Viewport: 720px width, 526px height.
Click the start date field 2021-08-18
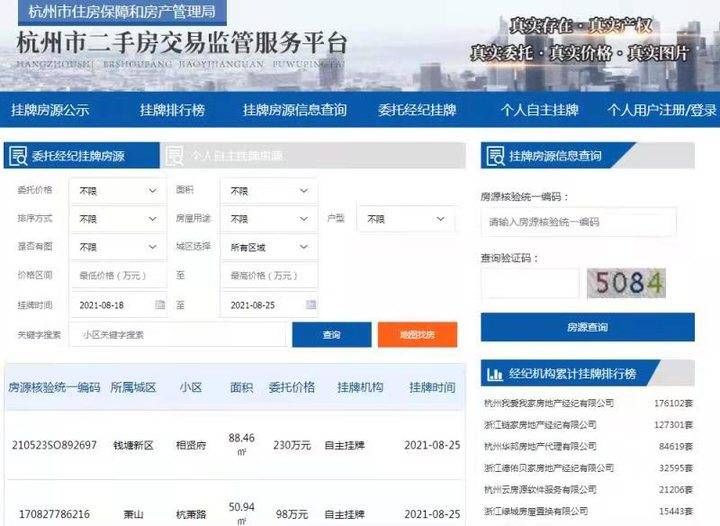coord(118,305)
